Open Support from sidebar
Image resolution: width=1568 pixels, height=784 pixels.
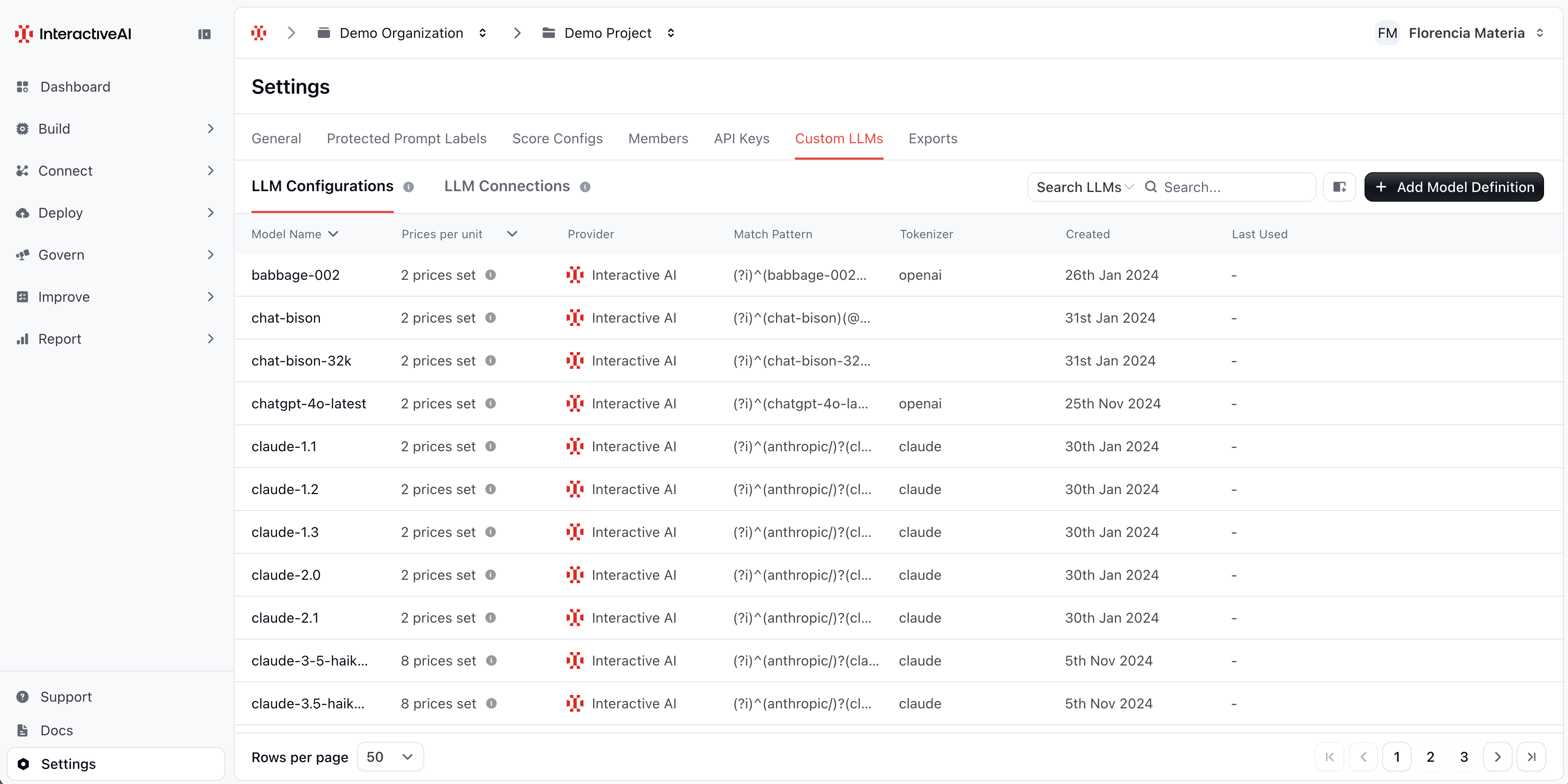(x=66, y=697)
